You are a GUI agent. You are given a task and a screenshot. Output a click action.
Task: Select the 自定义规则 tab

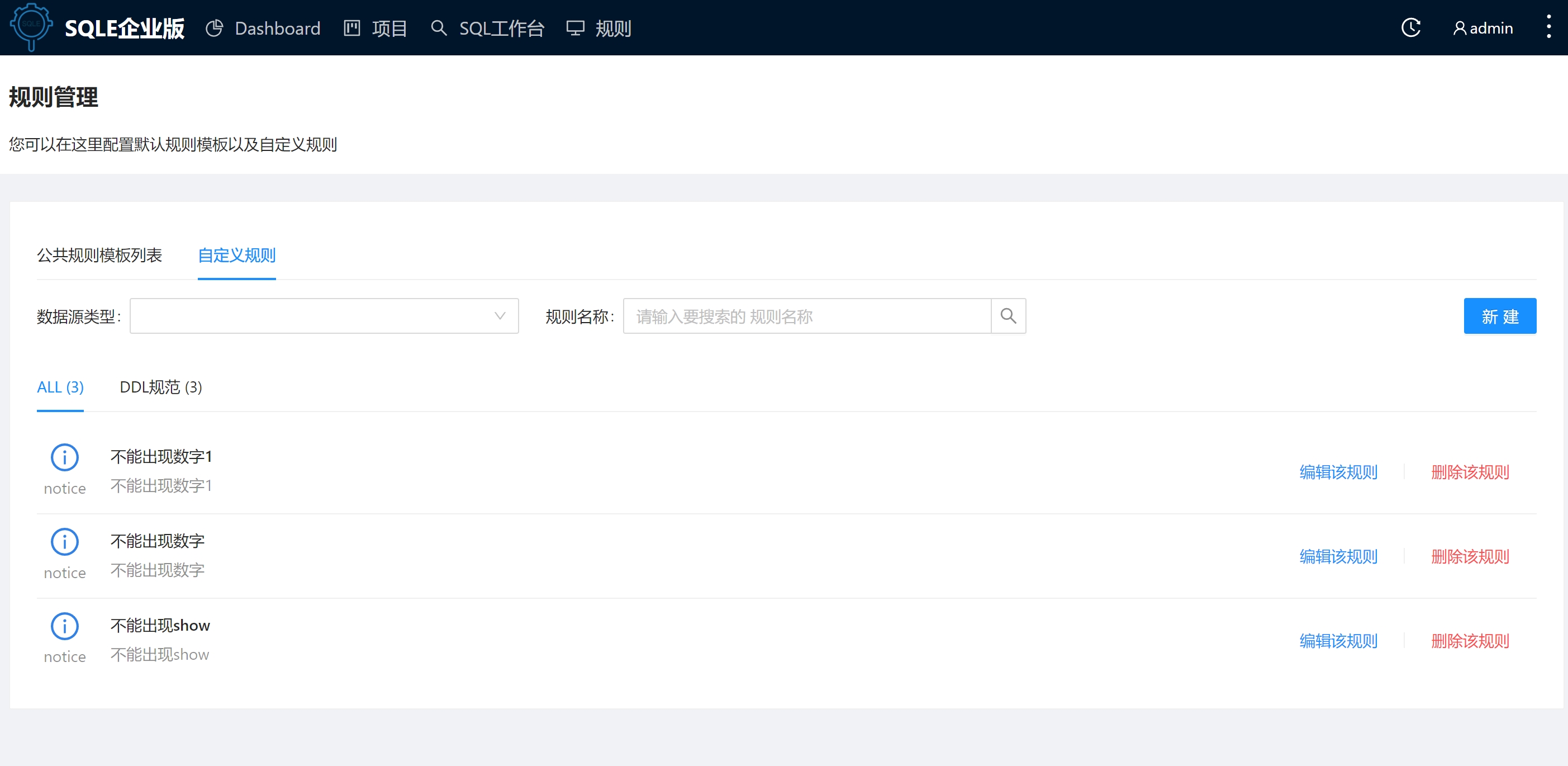point(237,255)
